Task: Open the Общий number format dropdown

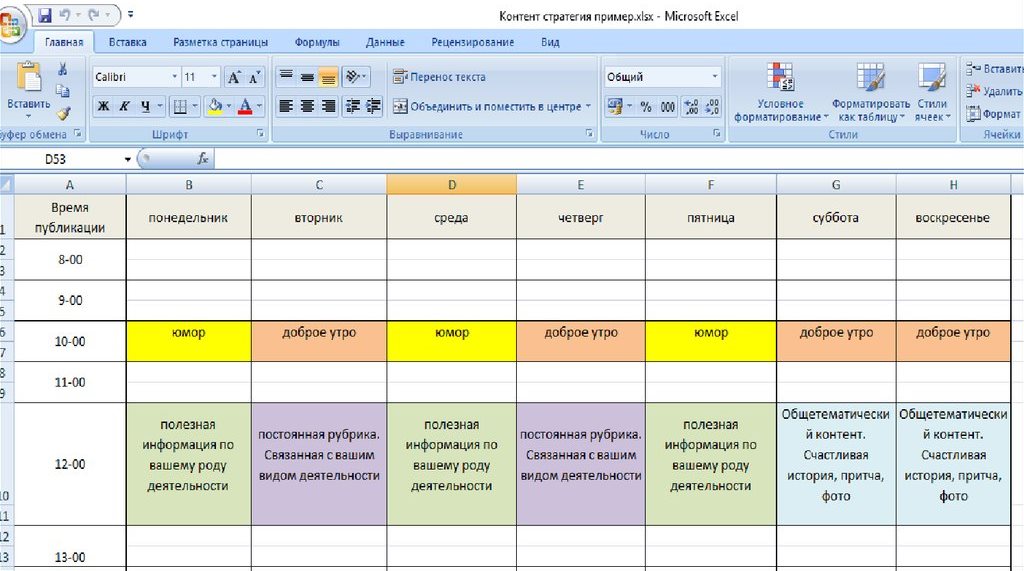Action: [x=715, y=77]
